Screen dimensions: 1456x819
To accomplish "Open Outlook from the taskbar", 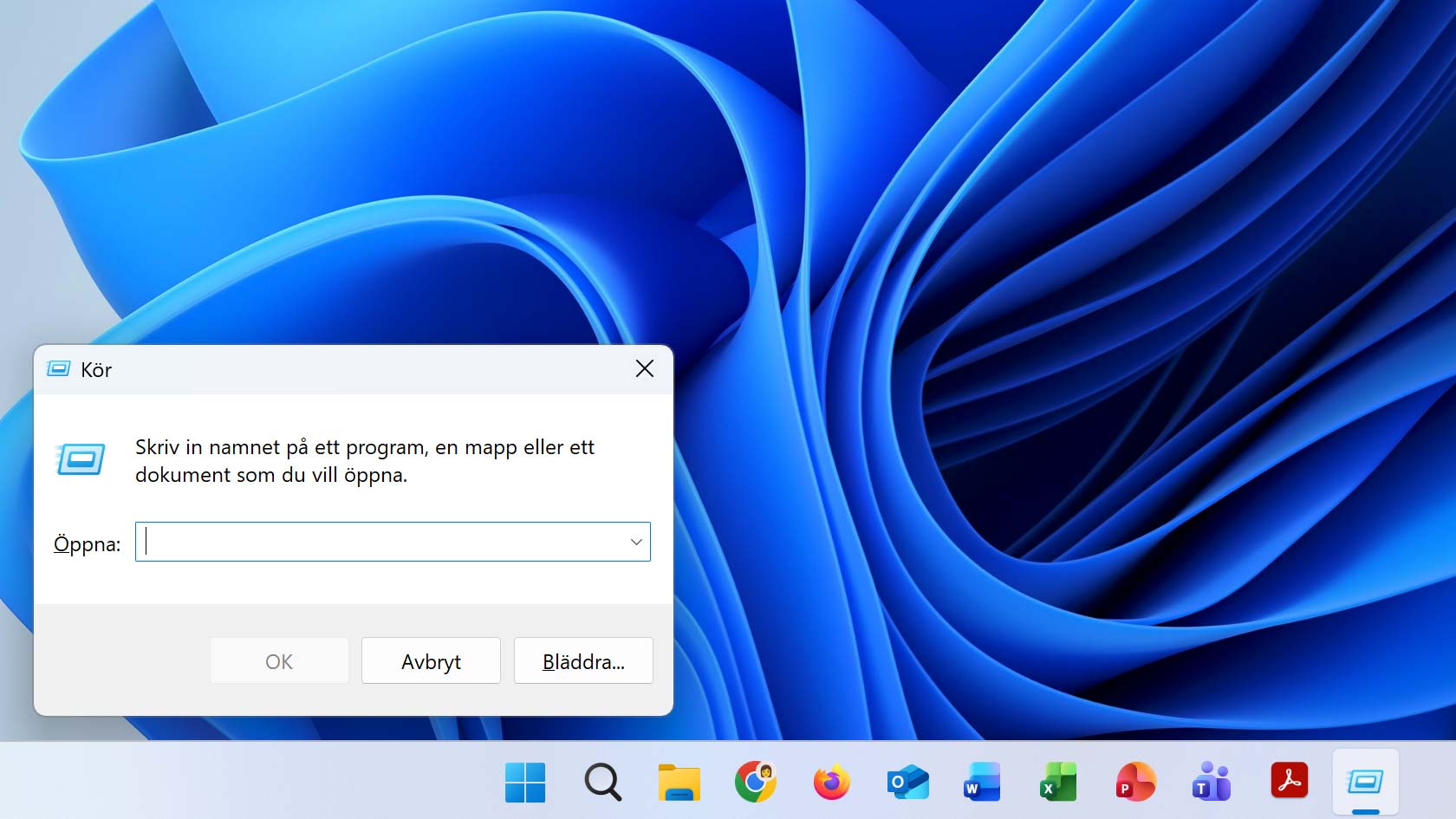I will (x=907, y=783).
